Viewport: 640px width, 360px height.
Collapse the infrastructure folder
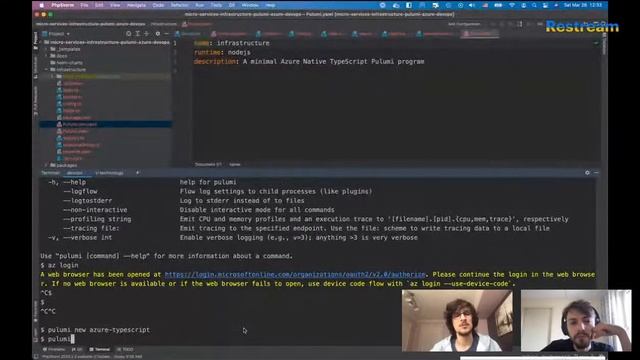46,69
